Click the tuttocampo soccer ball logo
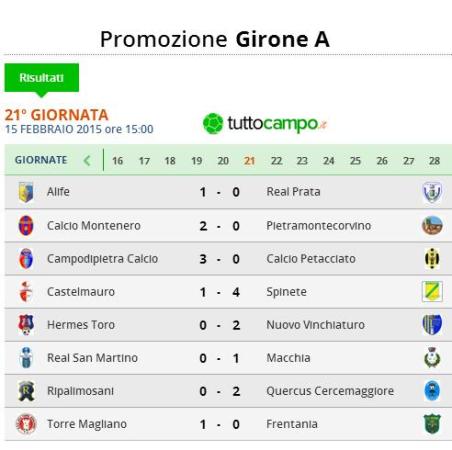The width and height of the screenshot is (452, 450). [213, 124]
